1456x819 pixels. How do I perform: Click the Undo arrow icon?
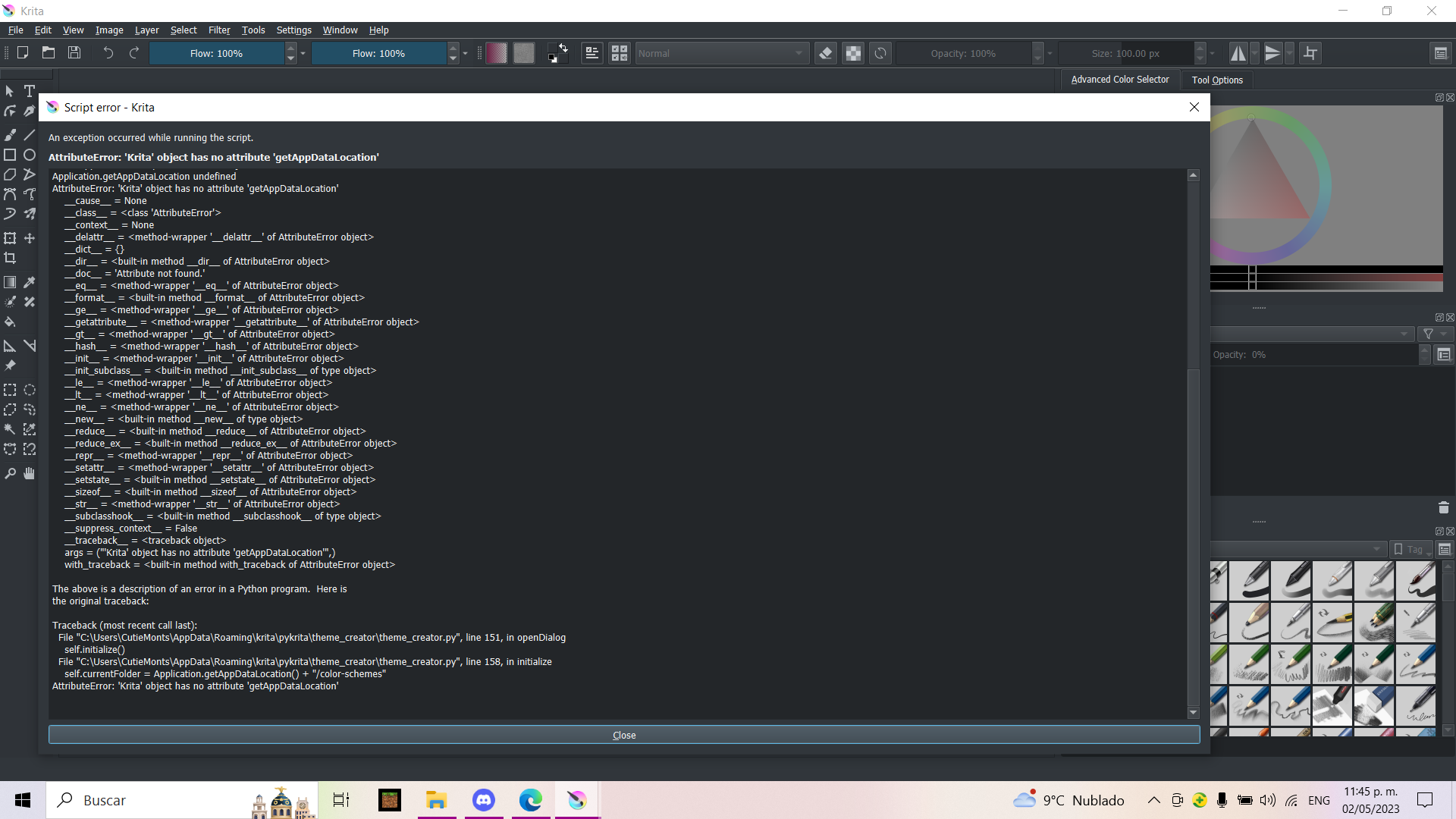pos(108,53)
